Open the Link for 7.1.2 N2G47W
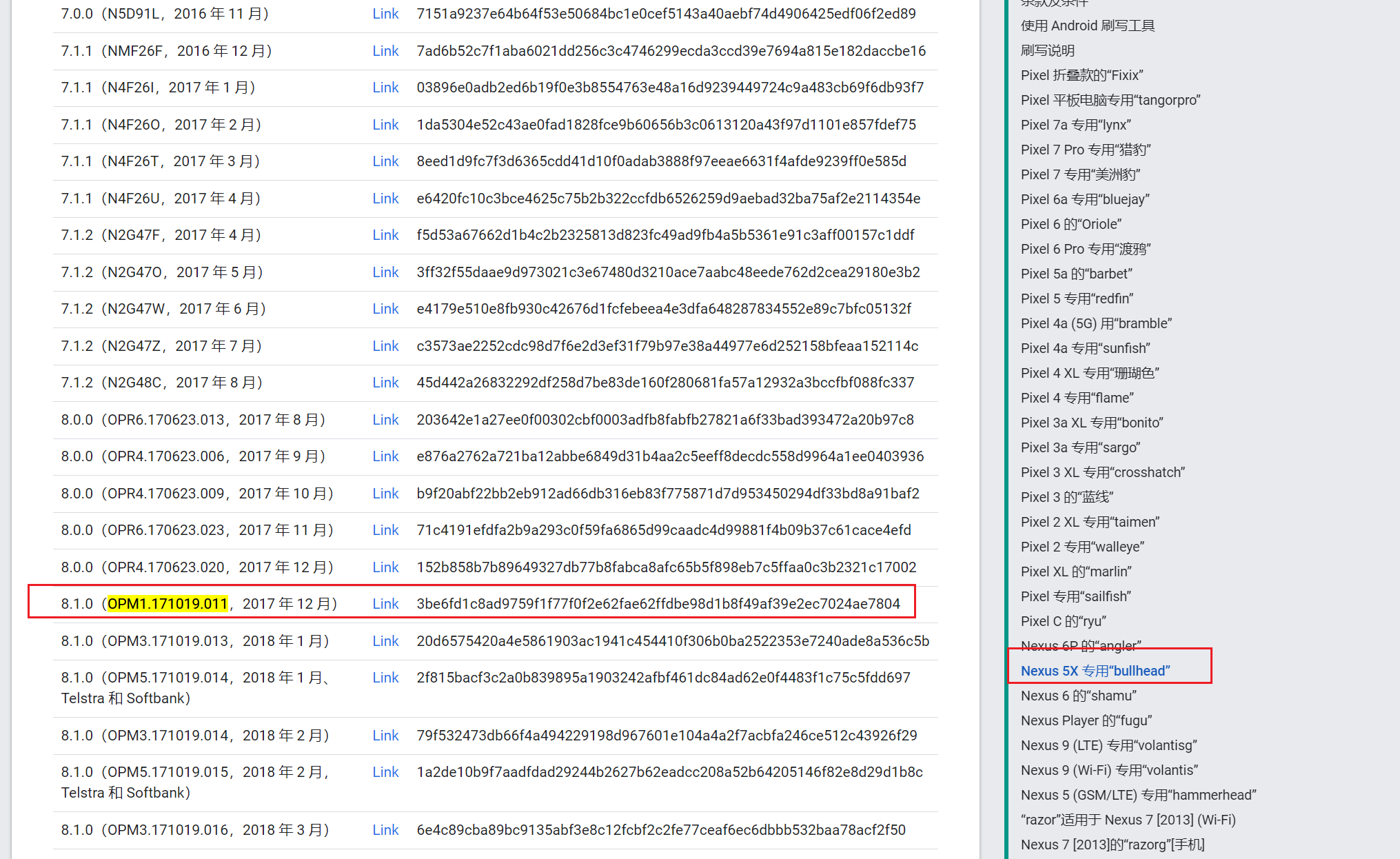 click(385, 309)
